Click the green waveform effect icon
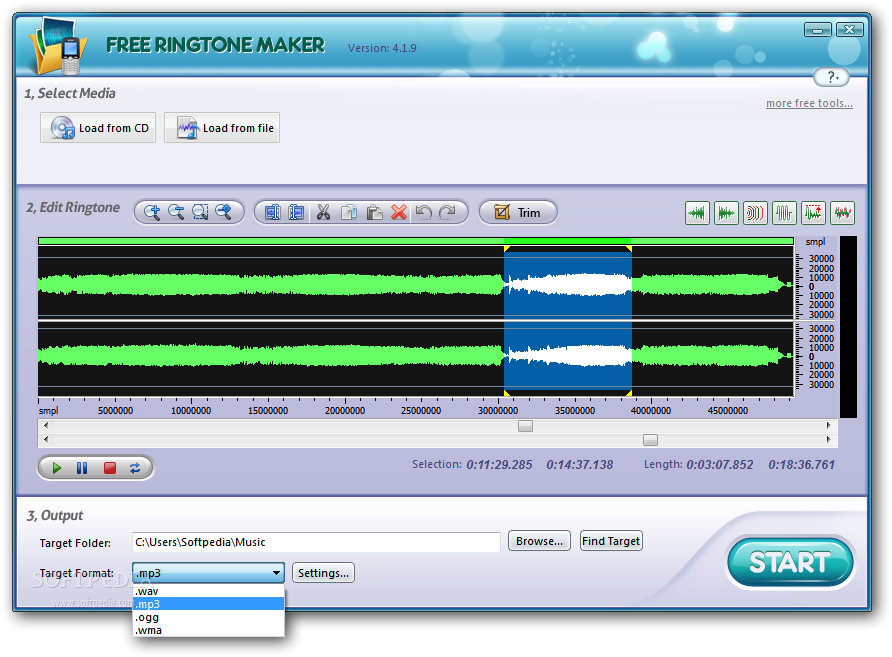Viewport: 892px width, 657px height. 784,213
